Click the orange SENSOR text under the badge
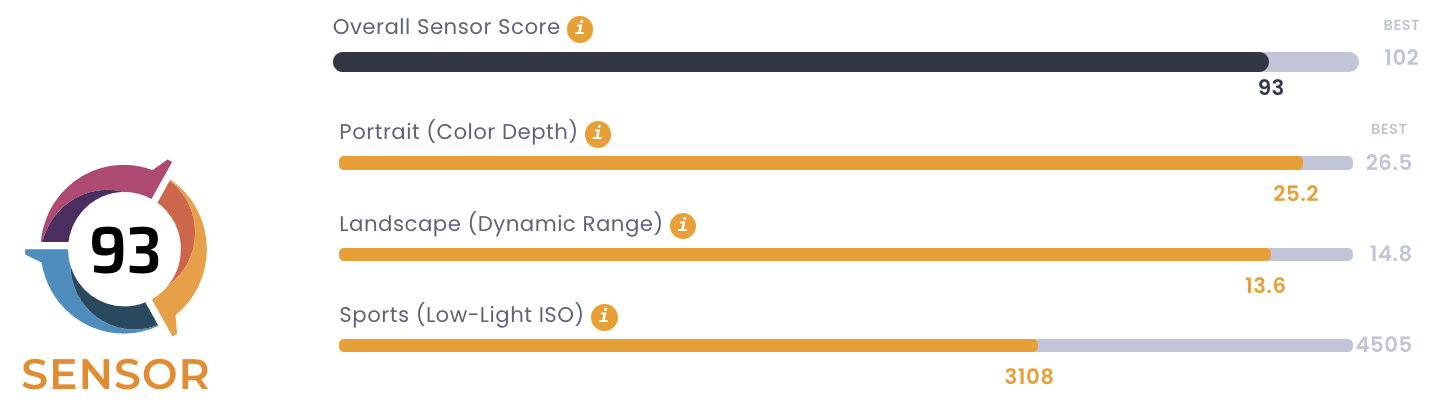The width and height of the screenshot is (1446, 404). pos(116,375)
